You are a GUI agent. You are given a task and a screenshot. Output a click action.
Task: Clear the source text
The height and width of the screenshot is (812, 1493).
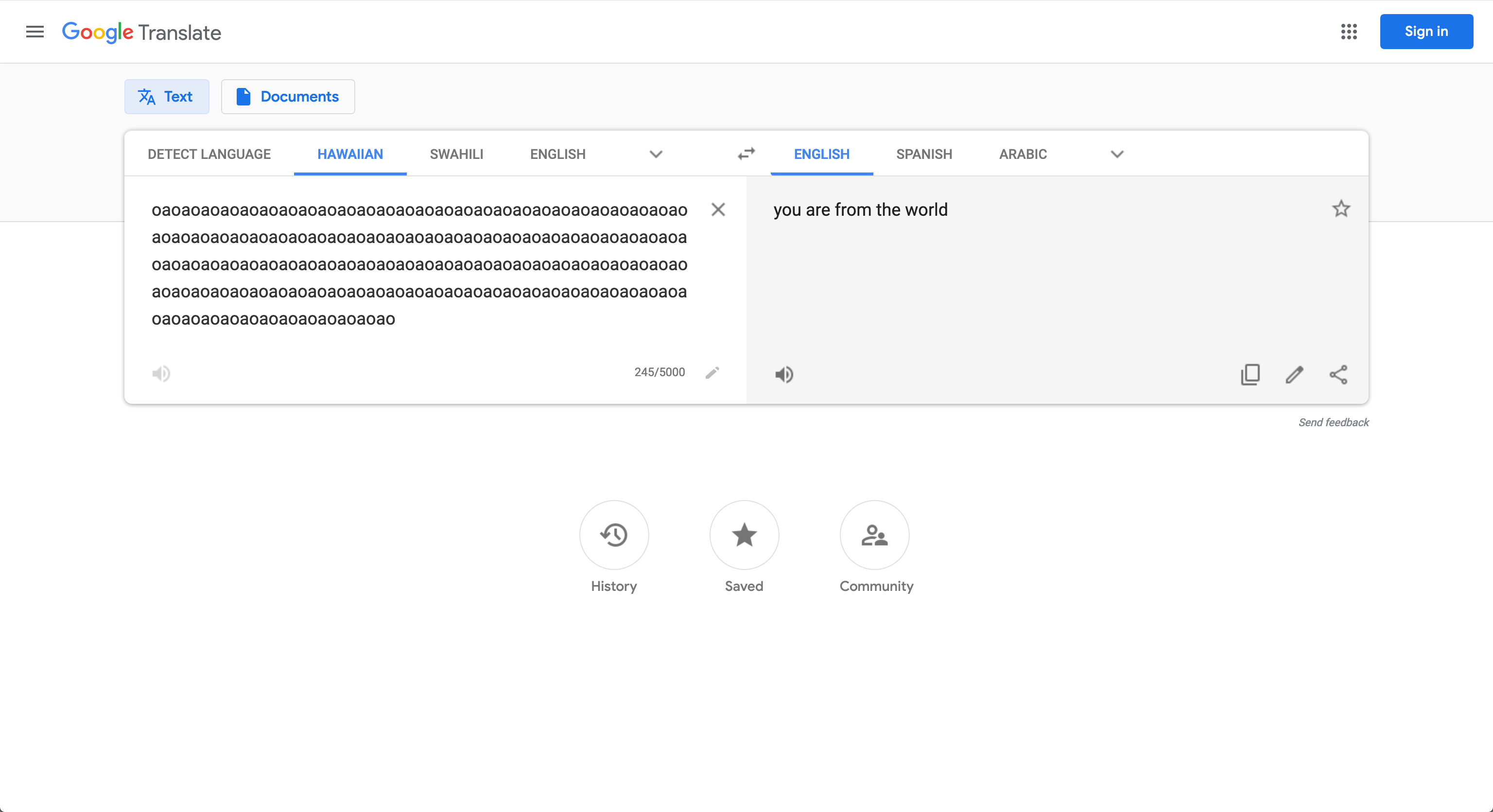coord(717,210)
